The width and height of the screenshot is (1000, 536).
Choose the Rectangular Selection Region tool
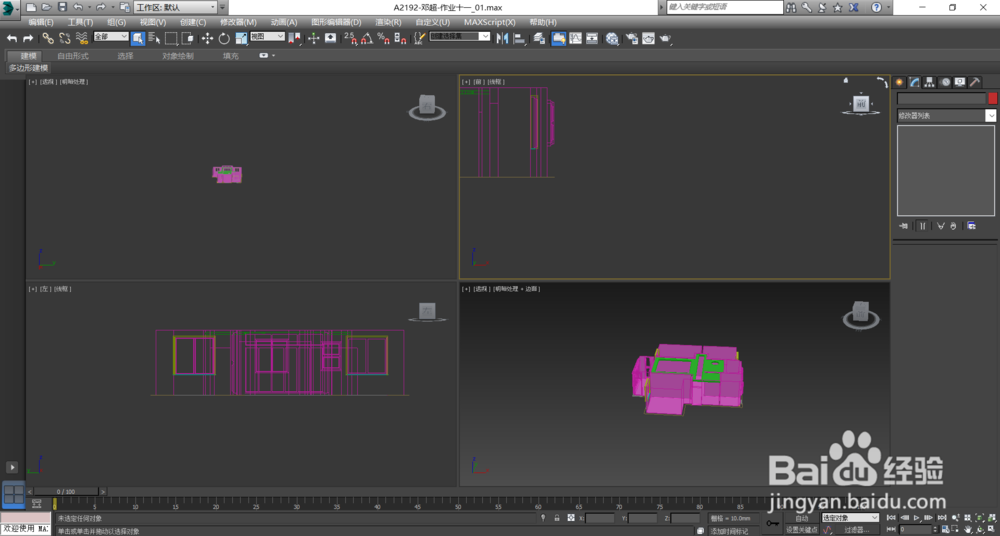coord(171,38)
